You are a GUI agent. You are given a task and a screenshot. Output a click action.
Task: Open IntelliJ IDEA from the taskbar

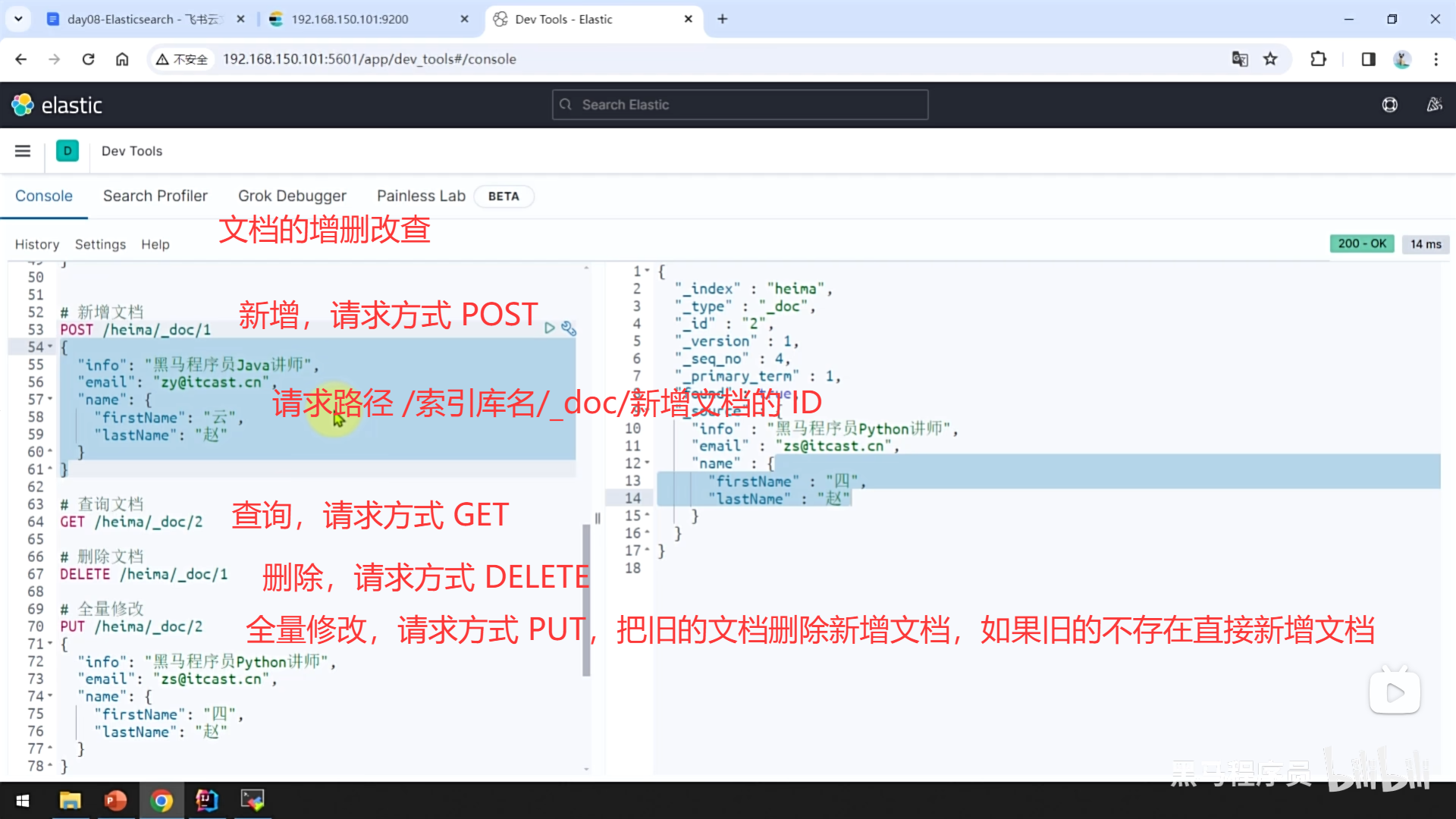point(206,800)
